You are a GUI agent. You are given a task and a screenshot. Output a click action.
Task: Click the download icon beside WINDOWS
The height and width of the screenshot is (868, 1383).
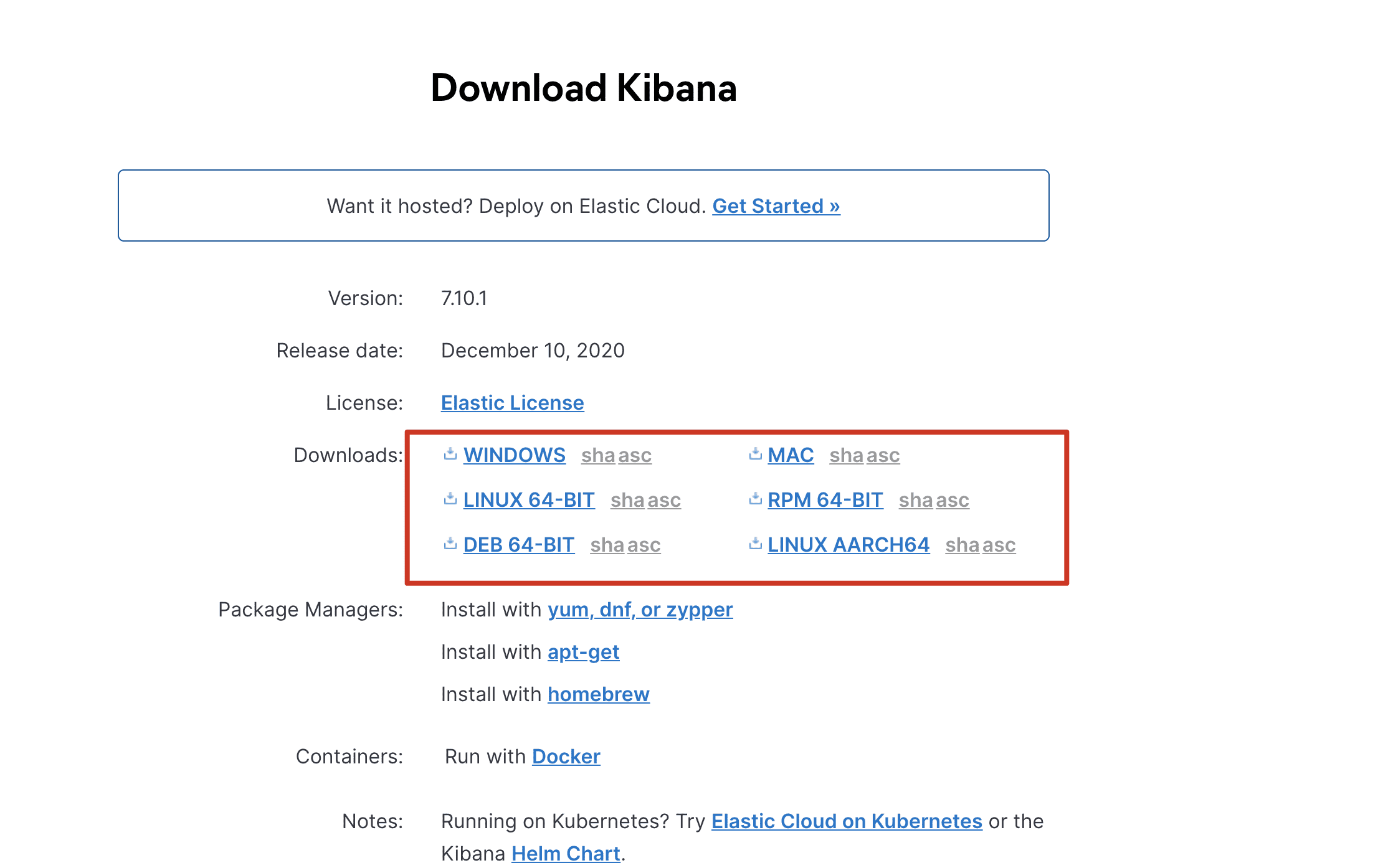pyautogui.click(x=450, y=455)
